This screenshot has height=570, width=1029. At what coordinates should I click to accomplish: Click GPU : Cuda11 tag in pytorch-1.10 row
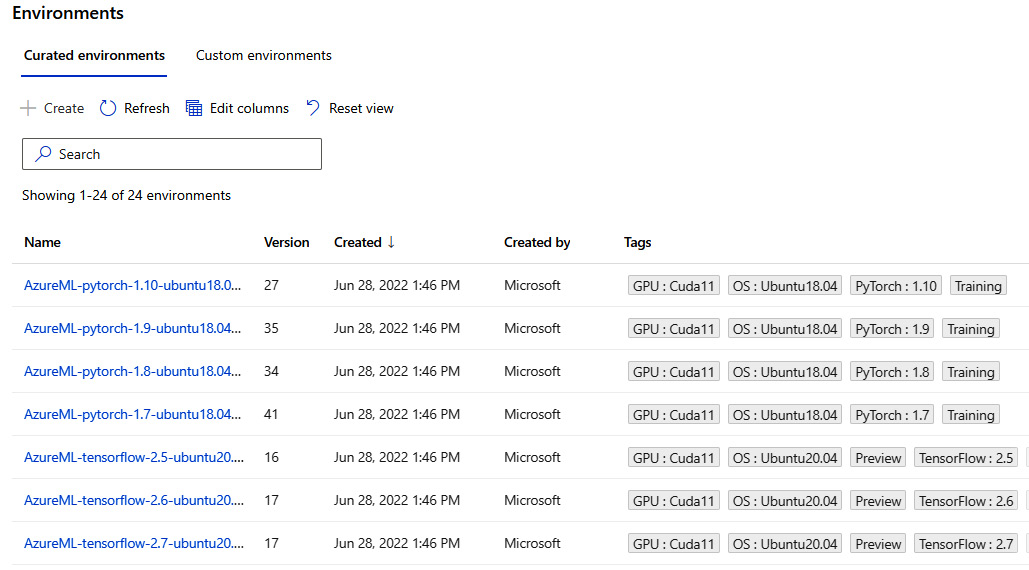[673, 286]
